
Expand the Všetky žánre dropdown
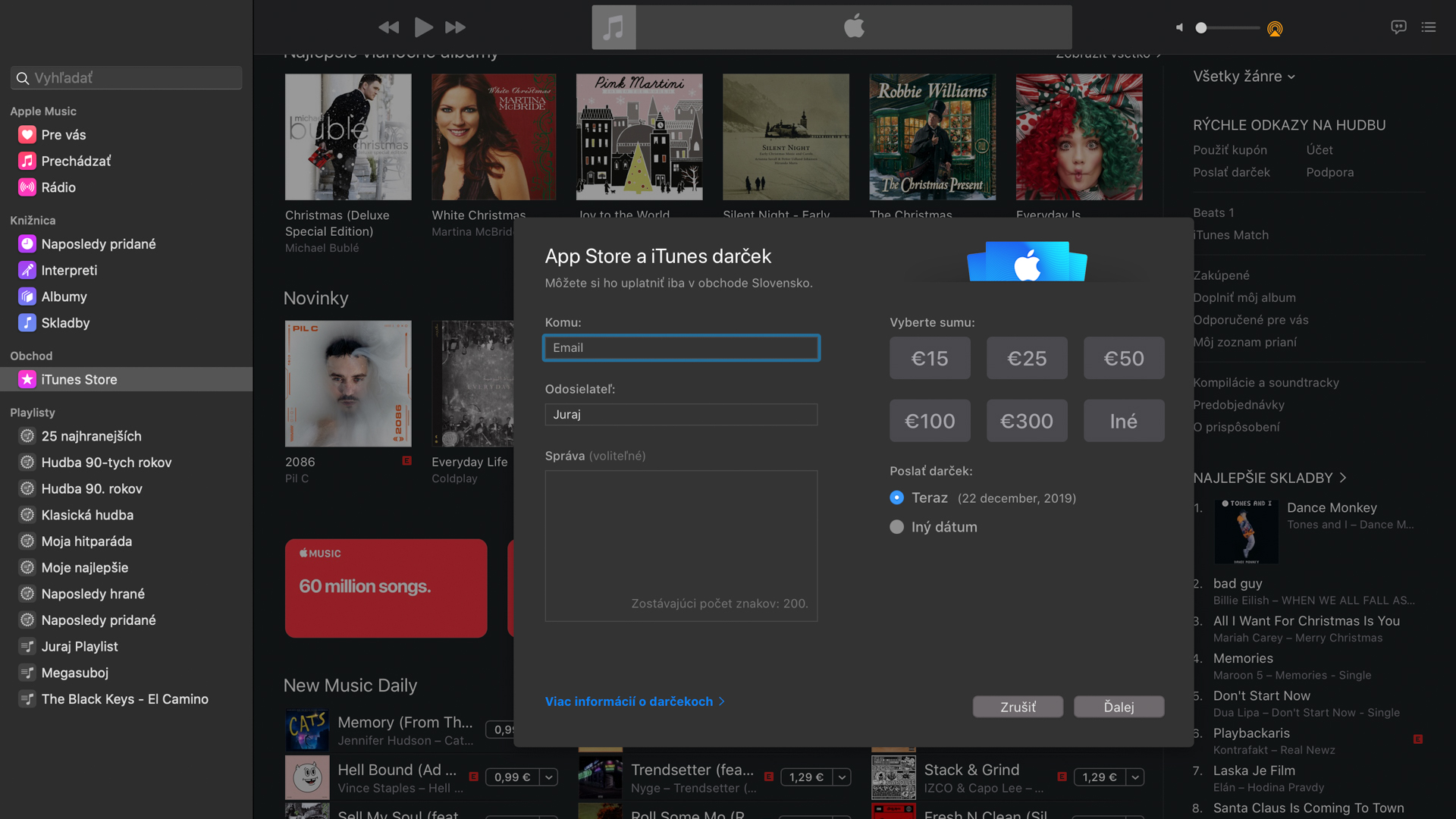point(1244,77)
